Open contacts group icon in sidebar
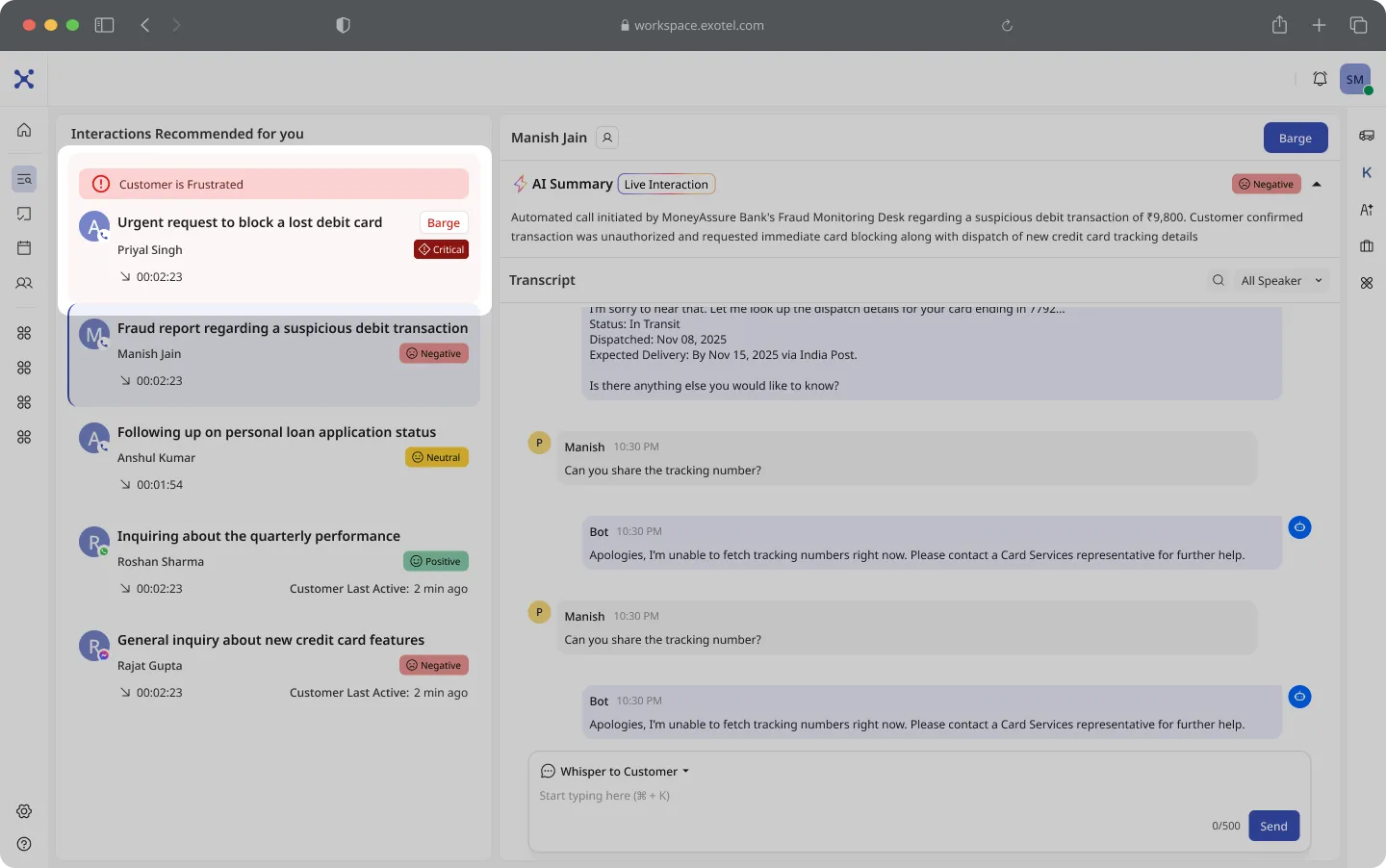Image resolution: width=1386 pixels, height=868 pixels. click(x=24, y=283)
